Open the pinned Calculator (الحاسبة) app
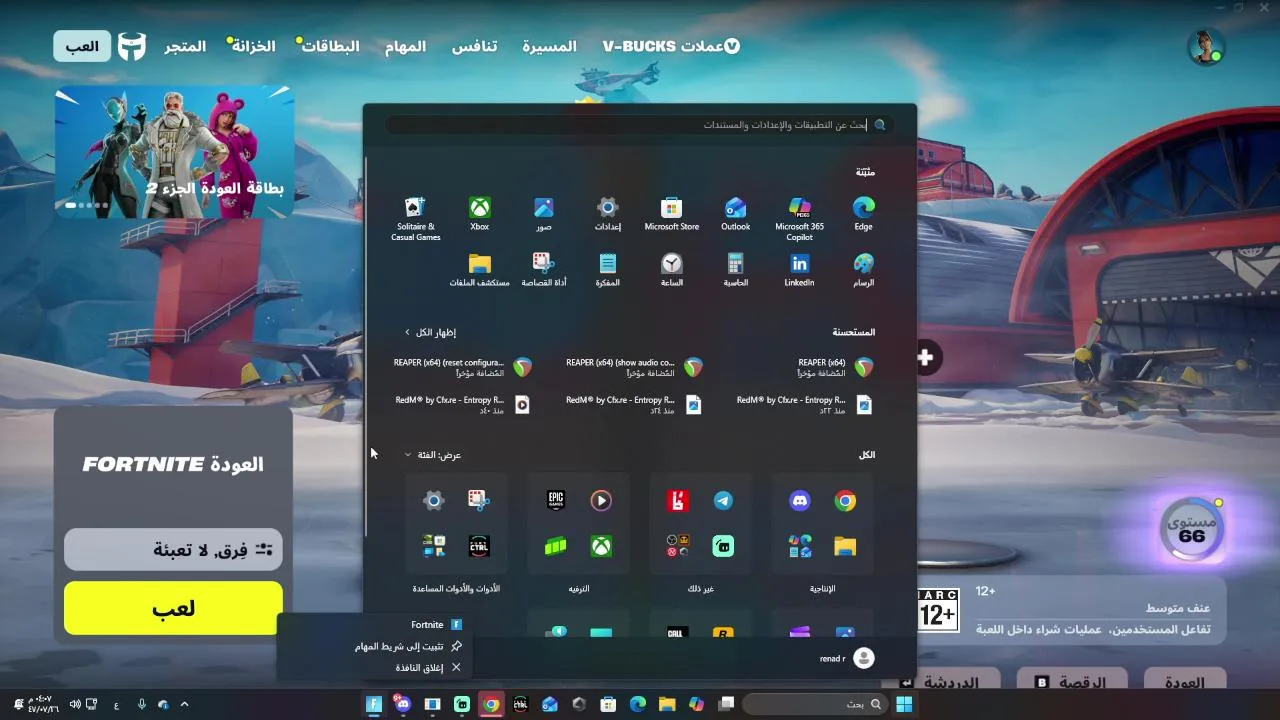The height and width of the screenshot is (720, 1280). (x=735, y=270)
